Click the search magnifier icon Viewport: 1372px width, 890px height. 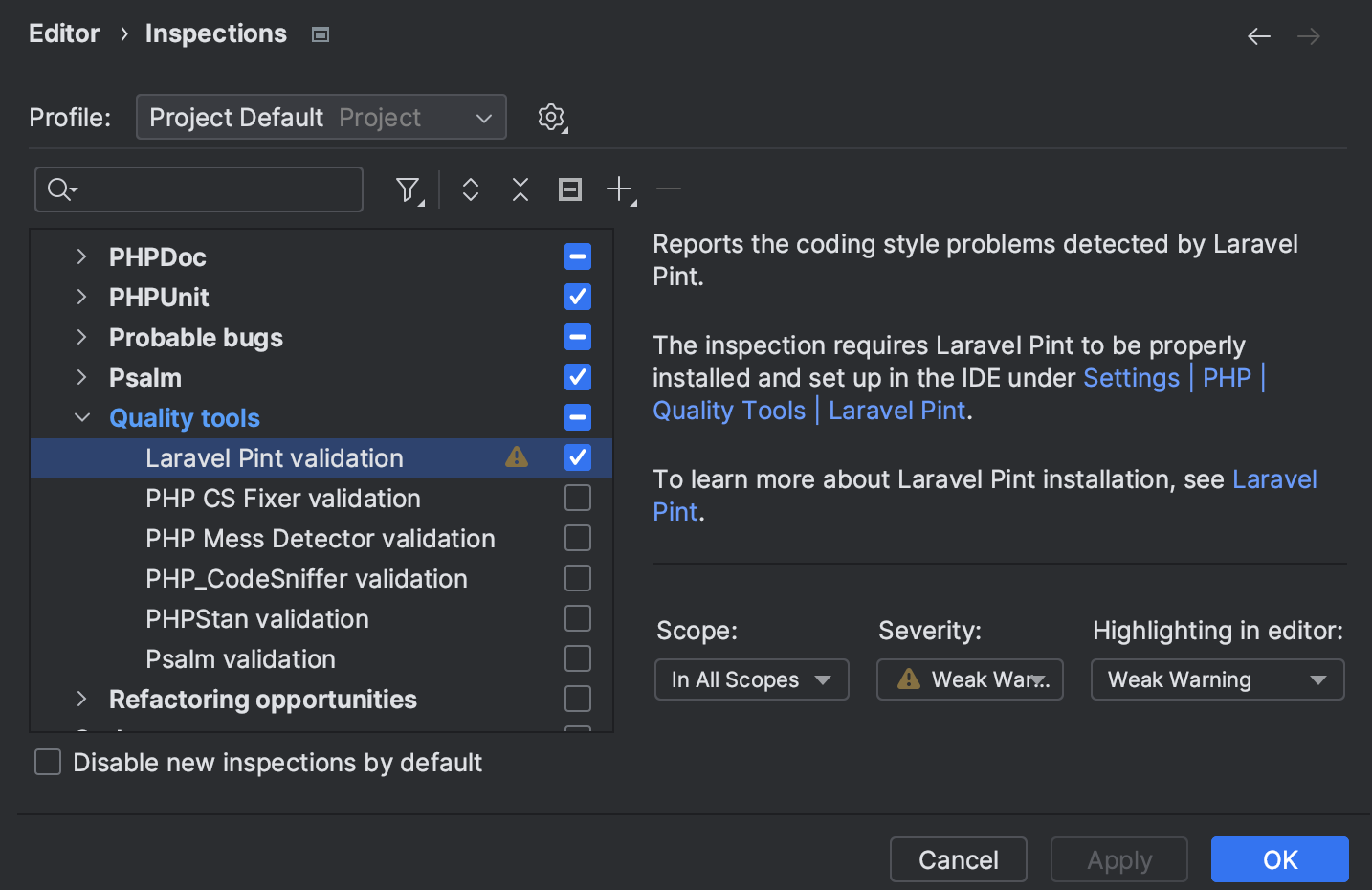[62, 189]
